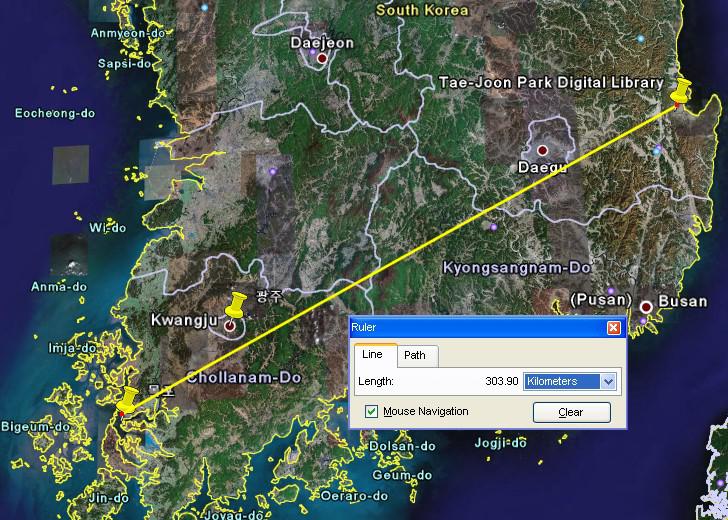This screenshot has height=520, width=728.
Task: Click the blue dot icon near Anmyeon-do
Action: (205, 7)
